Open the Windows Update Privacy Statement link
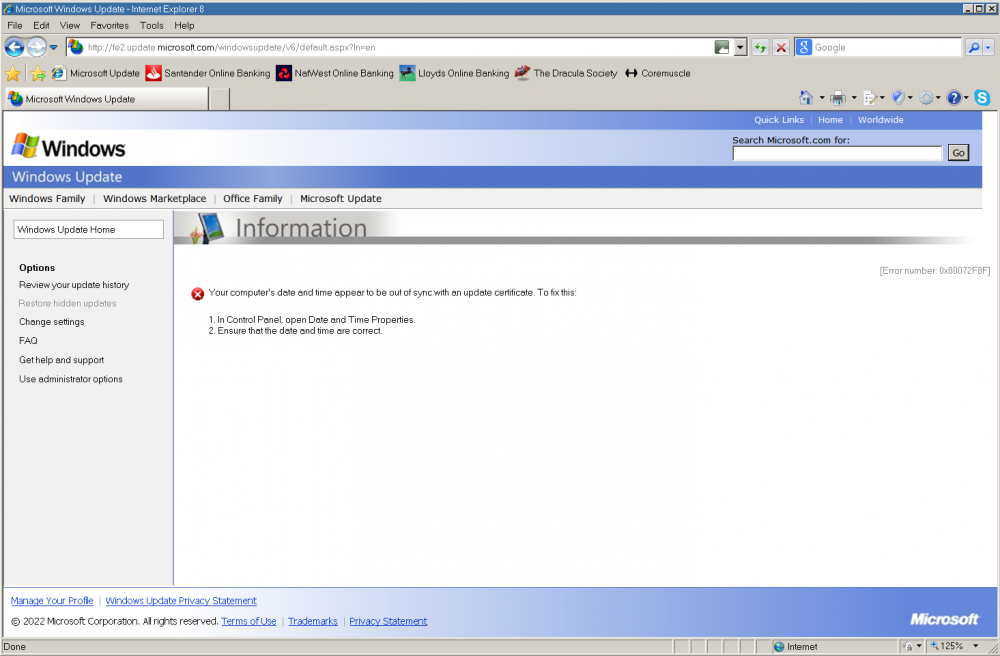The image size is (1000, 656). pos(181,601)
